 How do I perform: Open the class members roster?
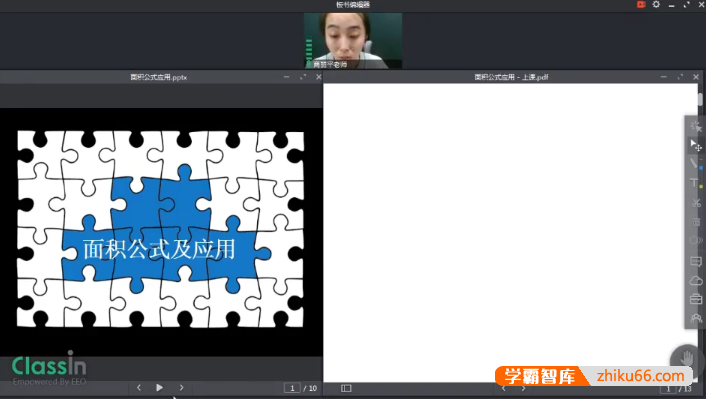pos(696,318)
